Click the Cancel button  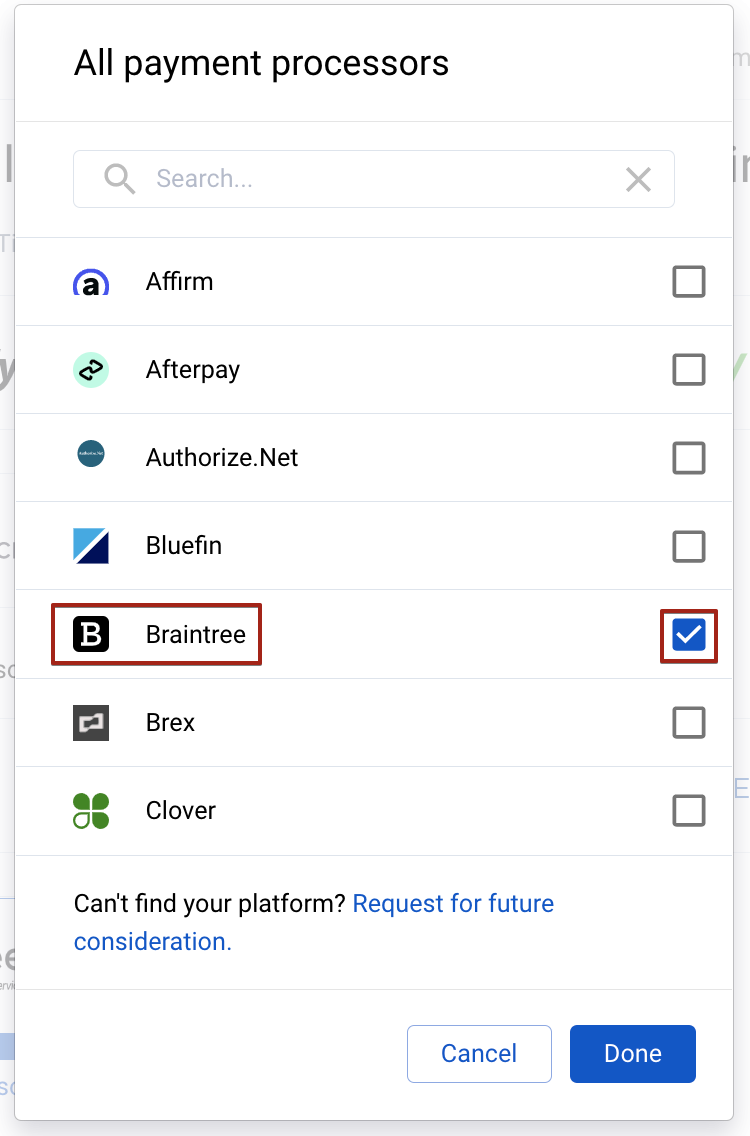479,1053
